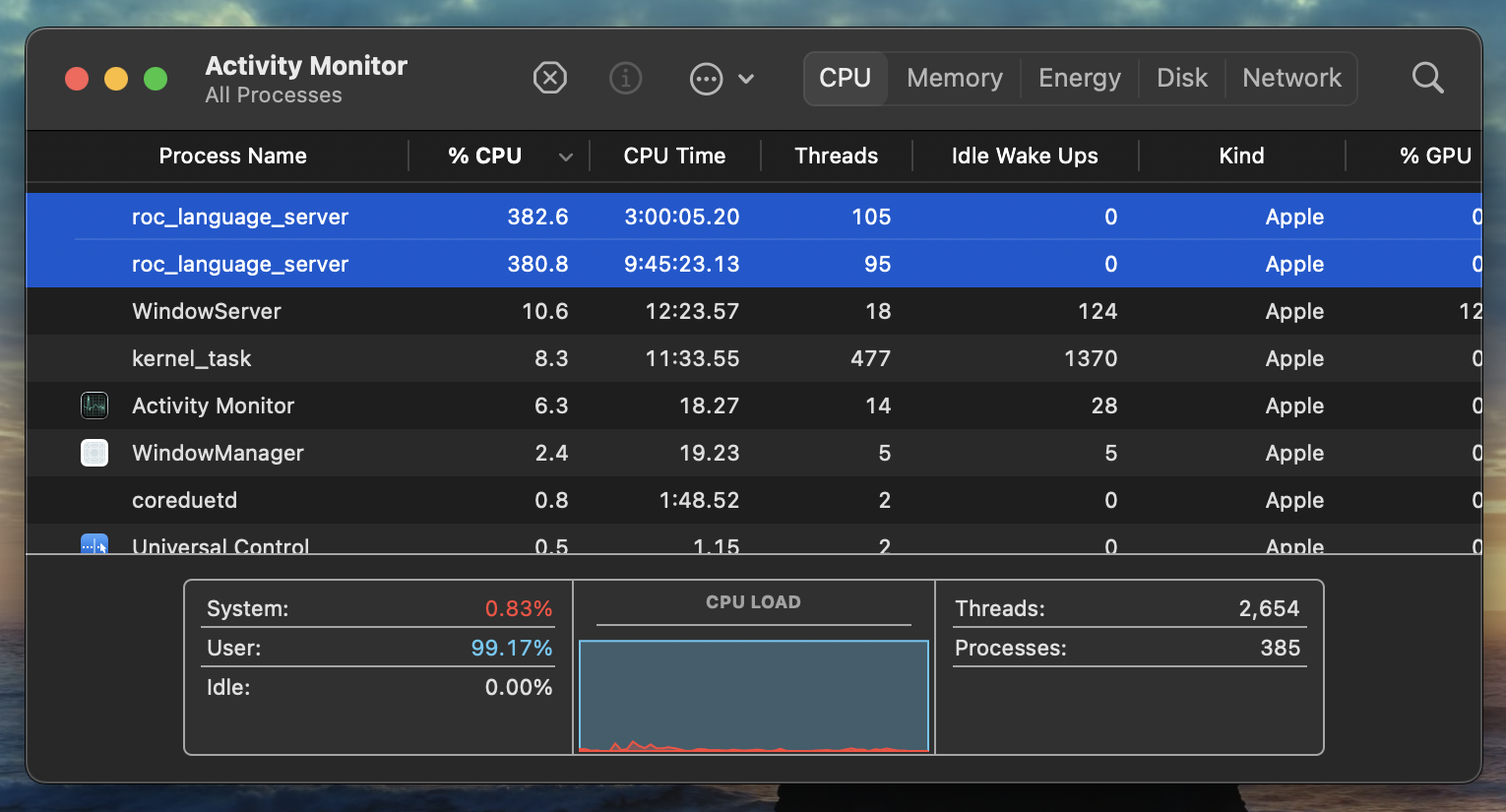Switch to the Network tab
The height and width of the screenshot is (812, 1506).
click(x=1291, y=79)
